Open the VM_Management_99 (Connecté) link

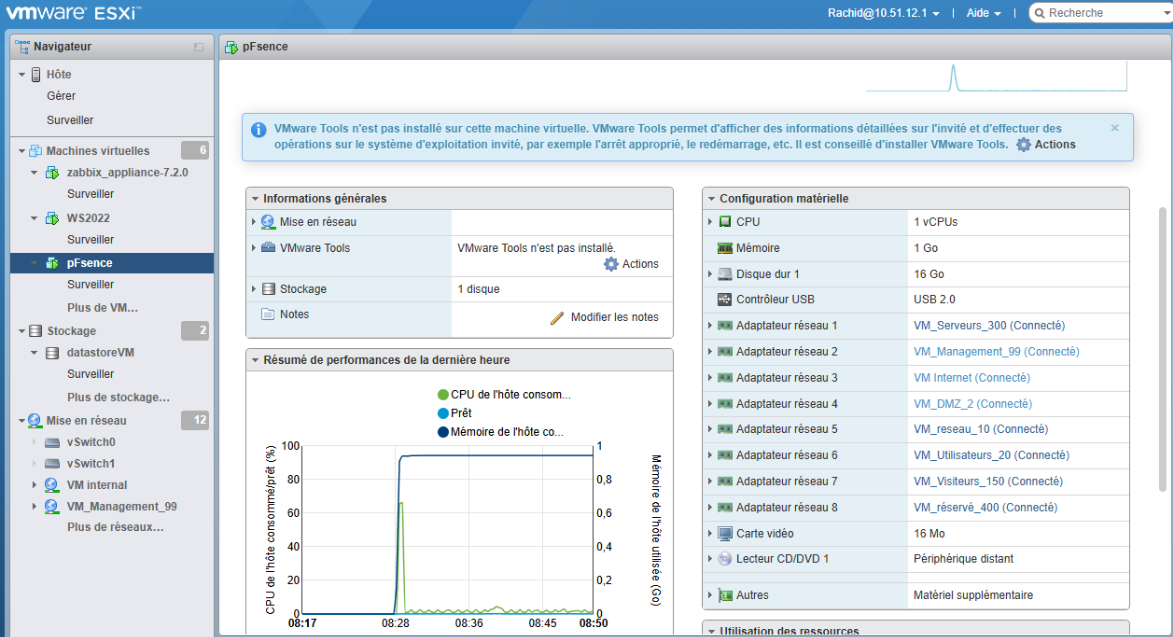996,352
